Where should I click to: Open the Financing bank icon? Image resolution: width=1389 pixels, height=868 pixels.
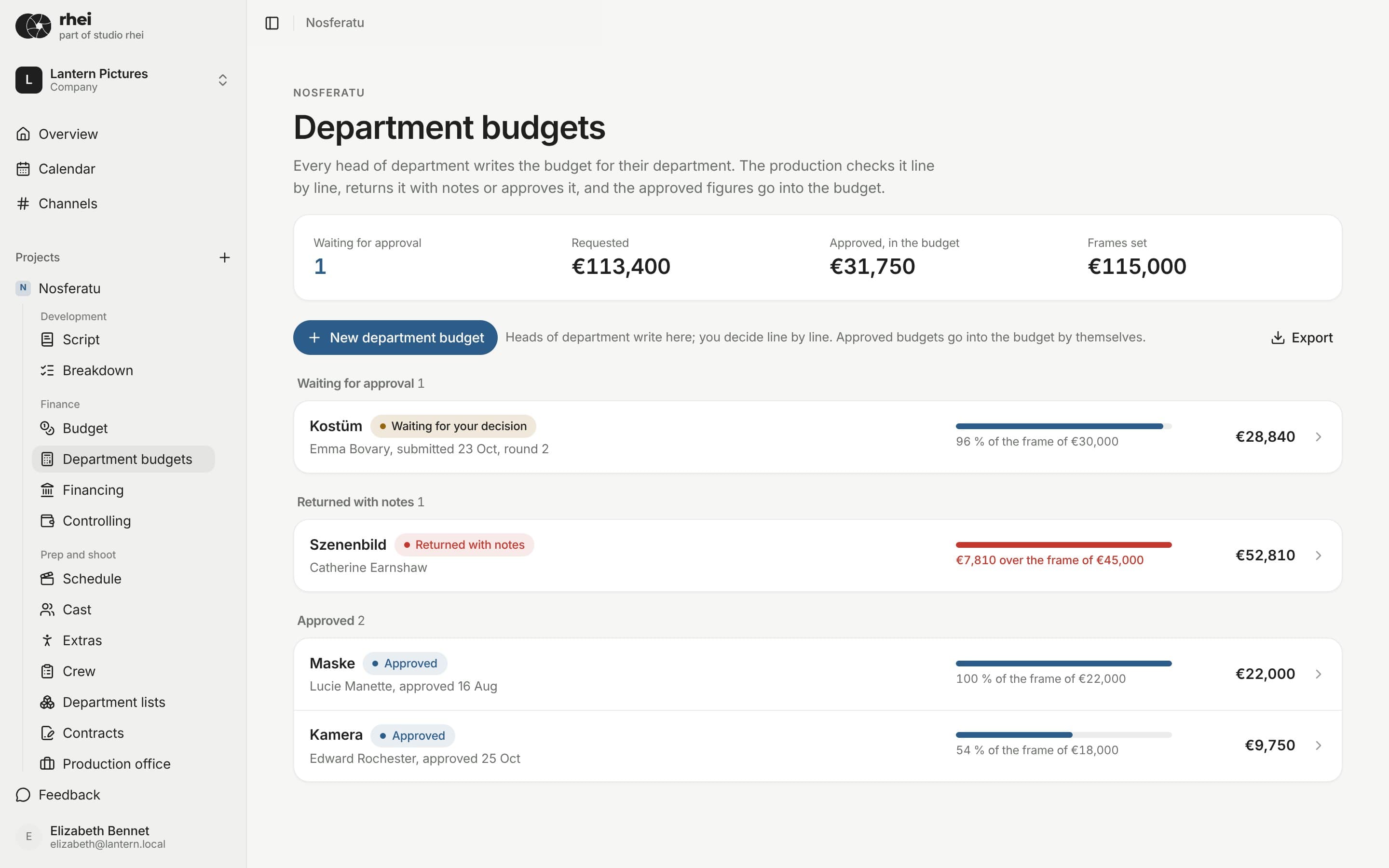coord(47,489)
